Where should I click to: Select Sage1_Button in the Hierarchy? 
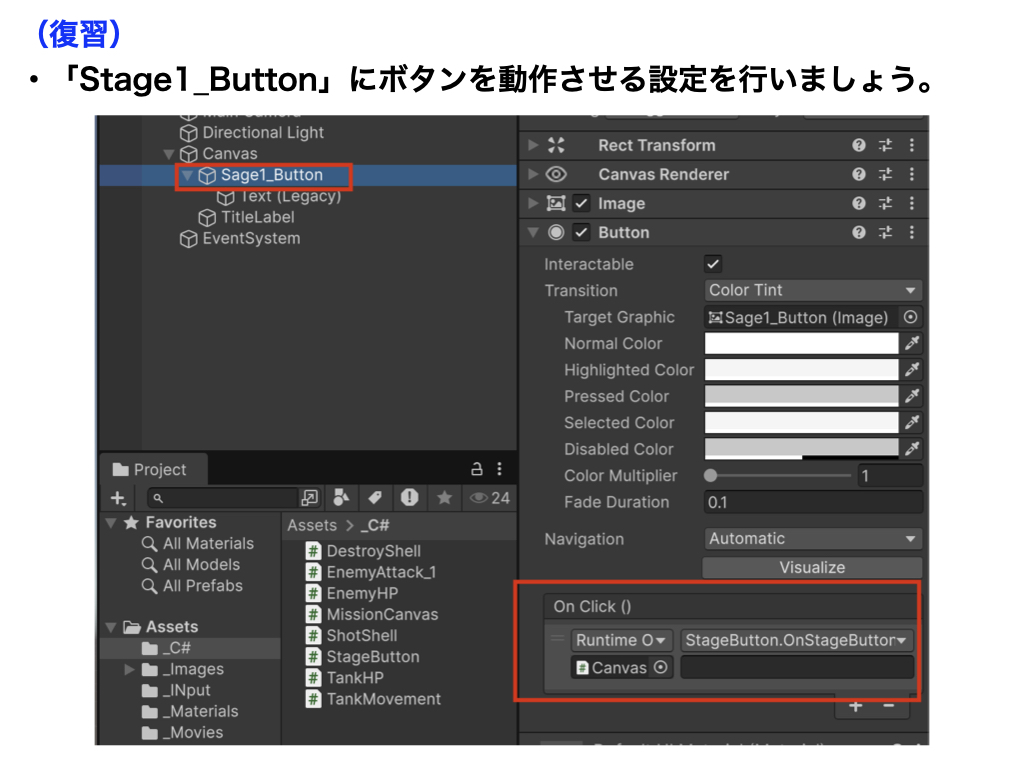coord(271,176)
